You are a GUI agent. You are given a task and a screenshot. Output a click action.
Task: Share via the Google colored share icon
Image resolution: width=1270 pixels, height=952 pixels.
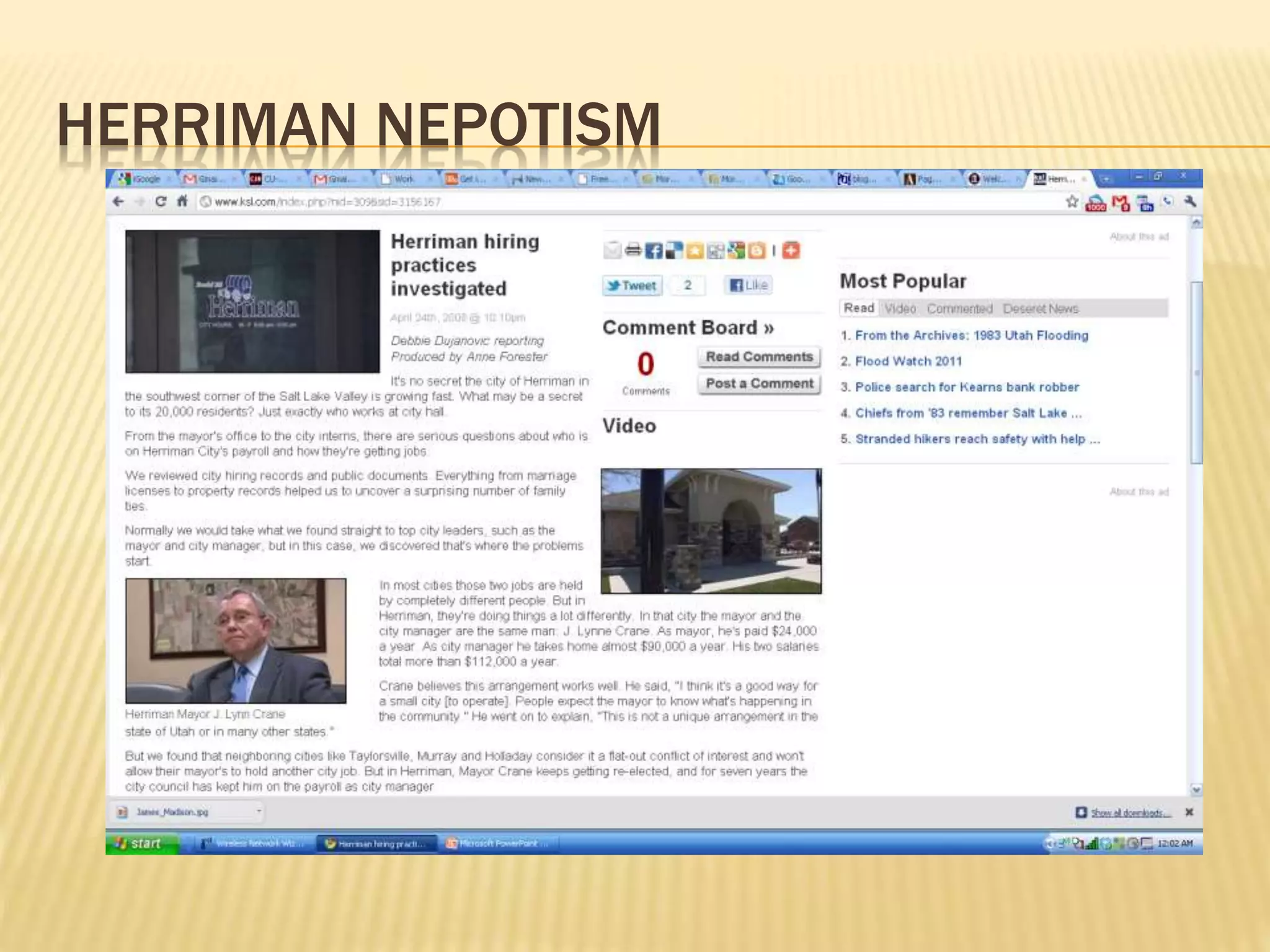736,250
